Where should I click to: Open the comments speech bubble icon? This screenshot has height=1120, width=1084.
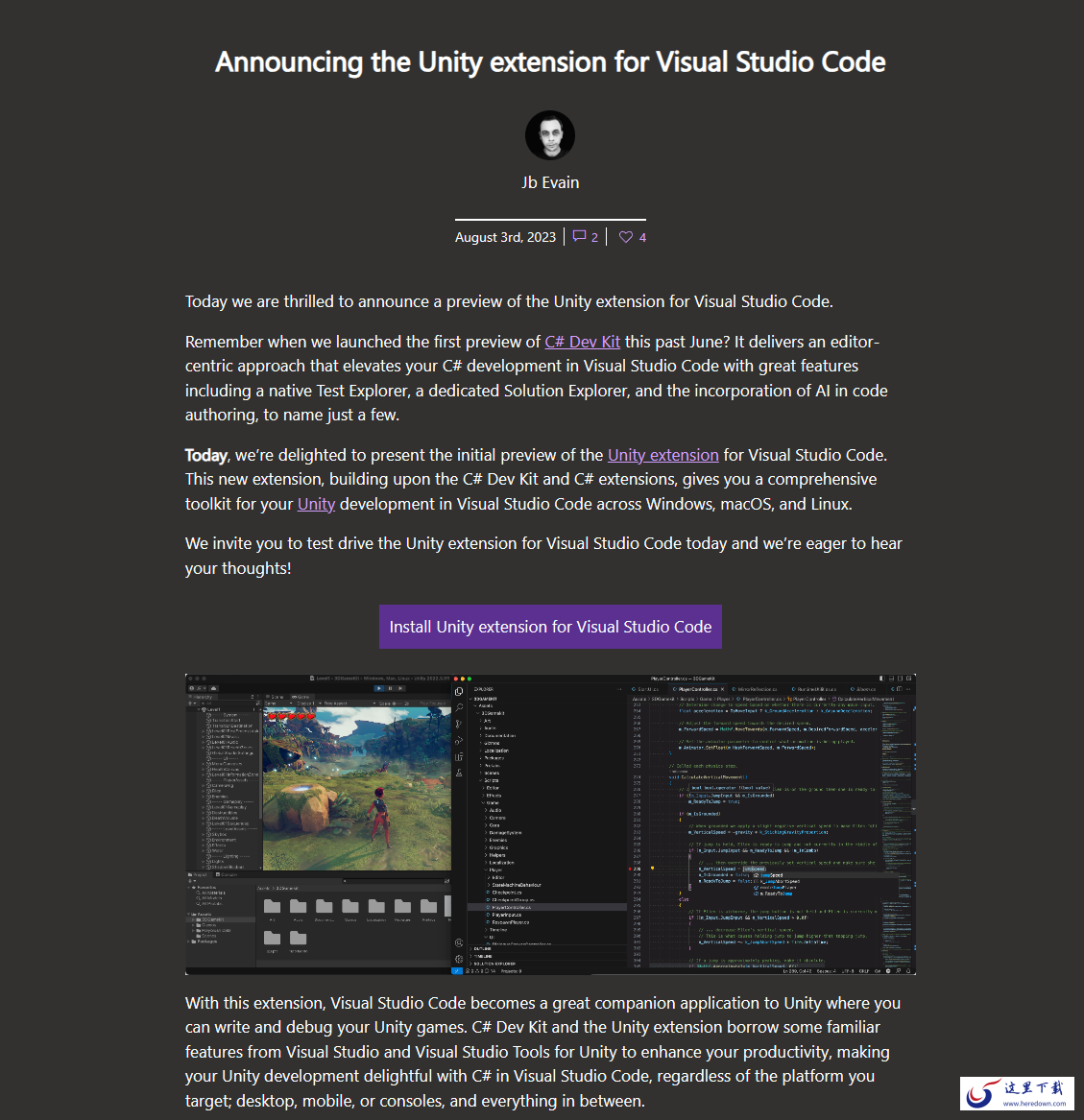pyautogui.click(x=579, y=236)
